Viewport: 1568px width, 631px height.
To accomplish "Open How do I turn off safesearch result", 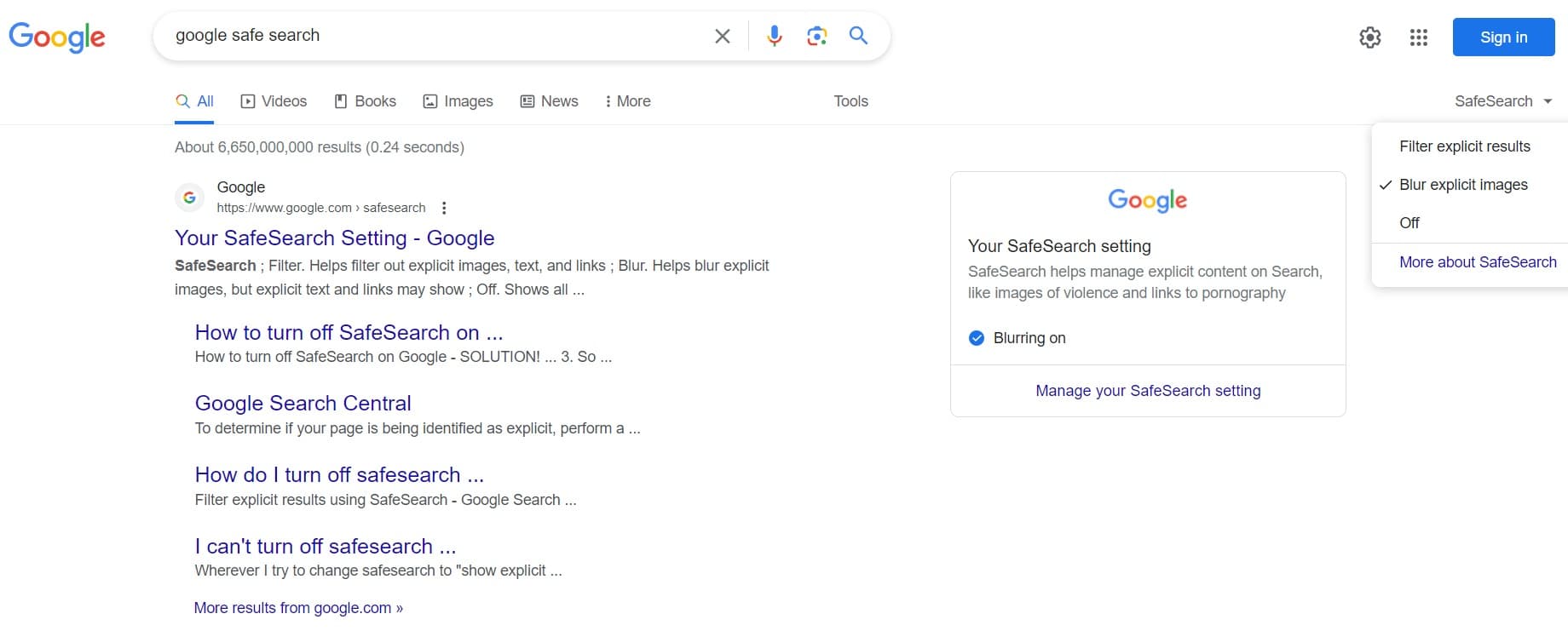I will pyautogui.click(x=339, y=474).
